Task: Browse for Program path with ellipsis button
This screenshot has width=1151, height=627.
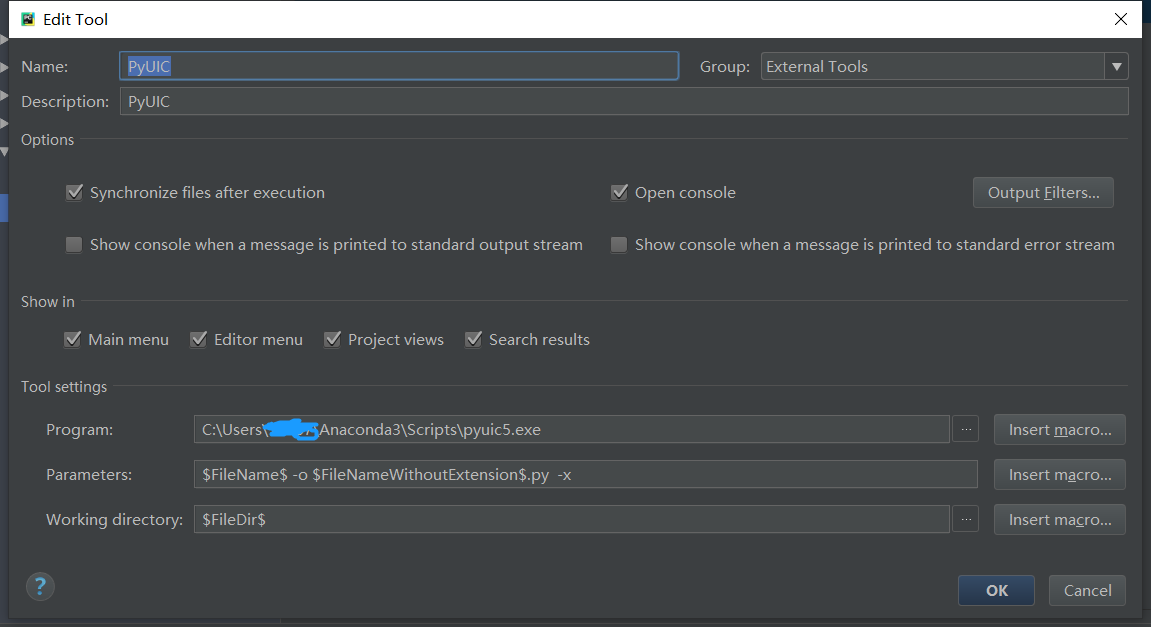Action: pyautogui.click(x=965, y=430)
